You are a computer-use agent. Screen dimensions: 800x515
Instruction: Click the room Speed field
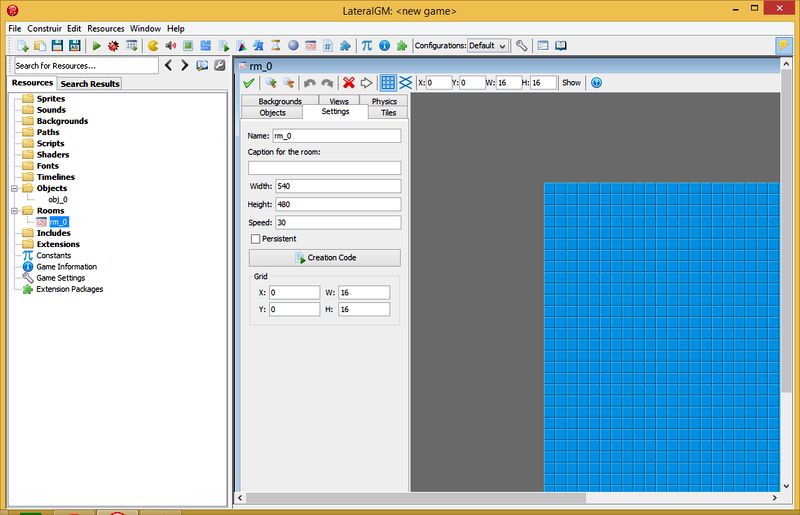point(338,223)
